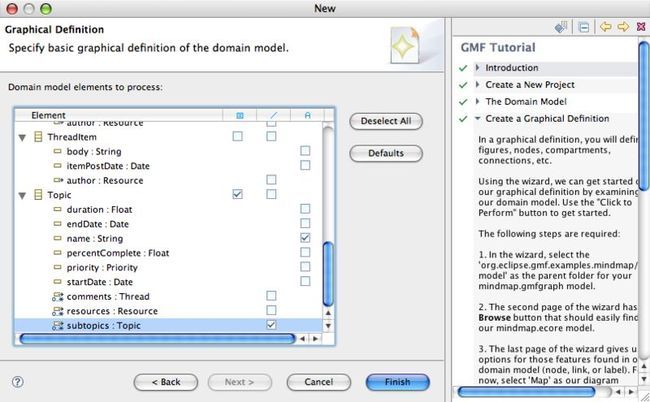Image resolution: width=650 pixels, height=402 pixels.
Task: Enable label checkbox for duration : Float
Action: (x=305, y=208)
